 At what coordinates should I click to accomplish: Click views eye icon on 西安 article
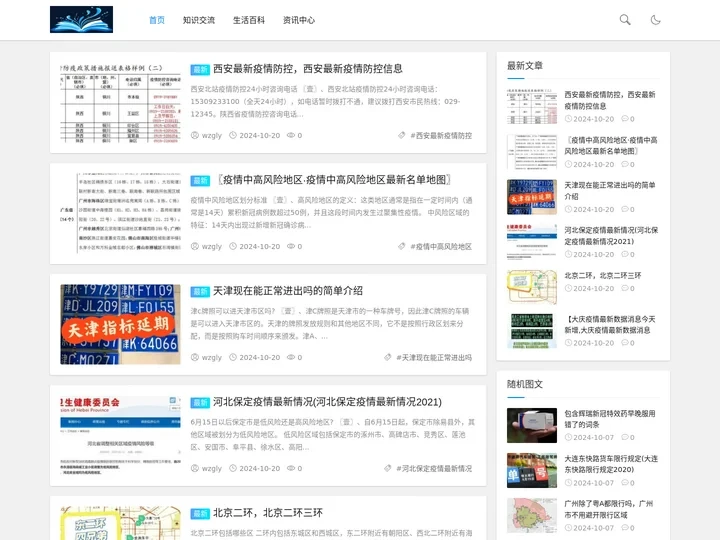click(291, 135)
